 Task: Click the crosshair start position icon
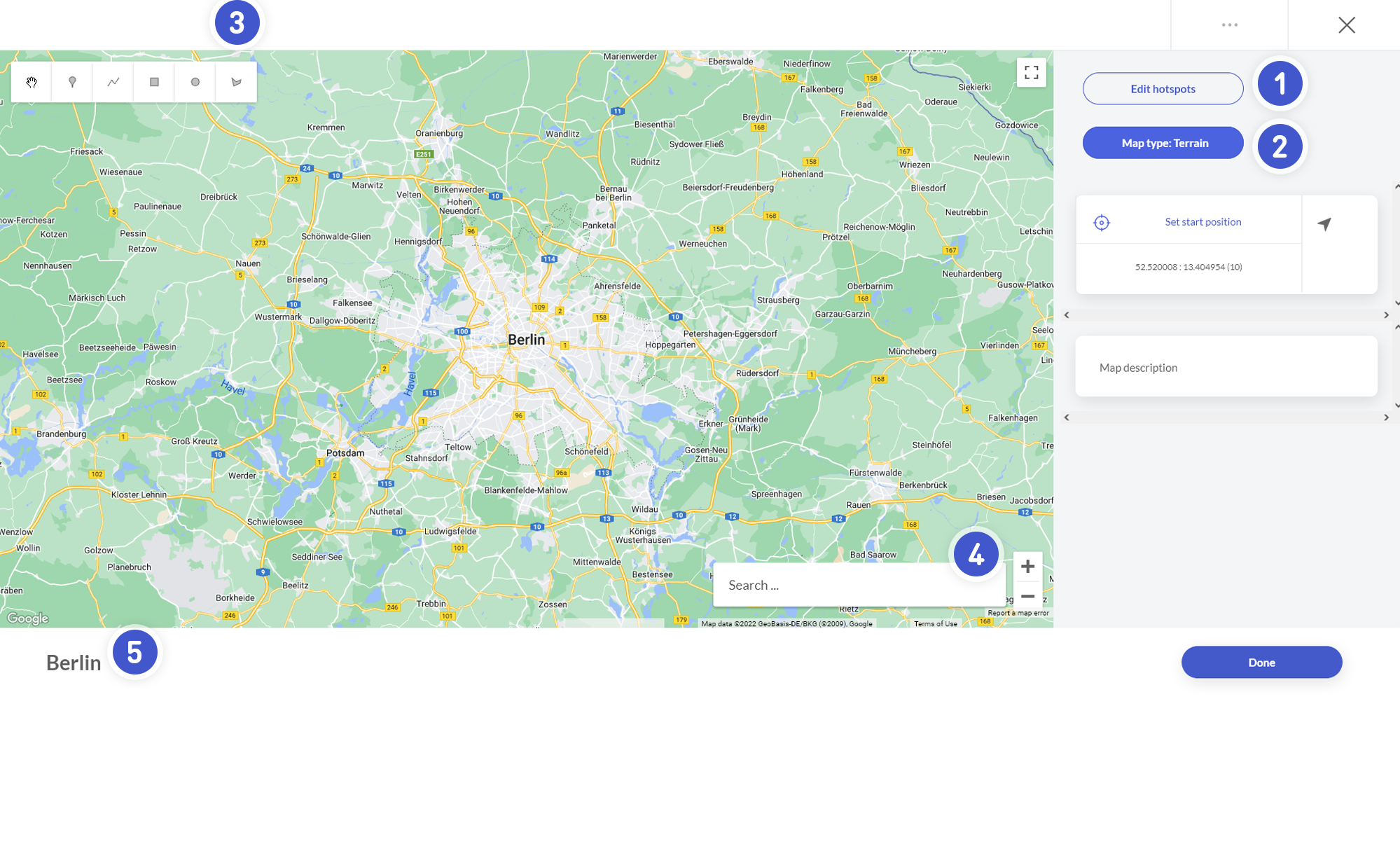click(1101, 223)
